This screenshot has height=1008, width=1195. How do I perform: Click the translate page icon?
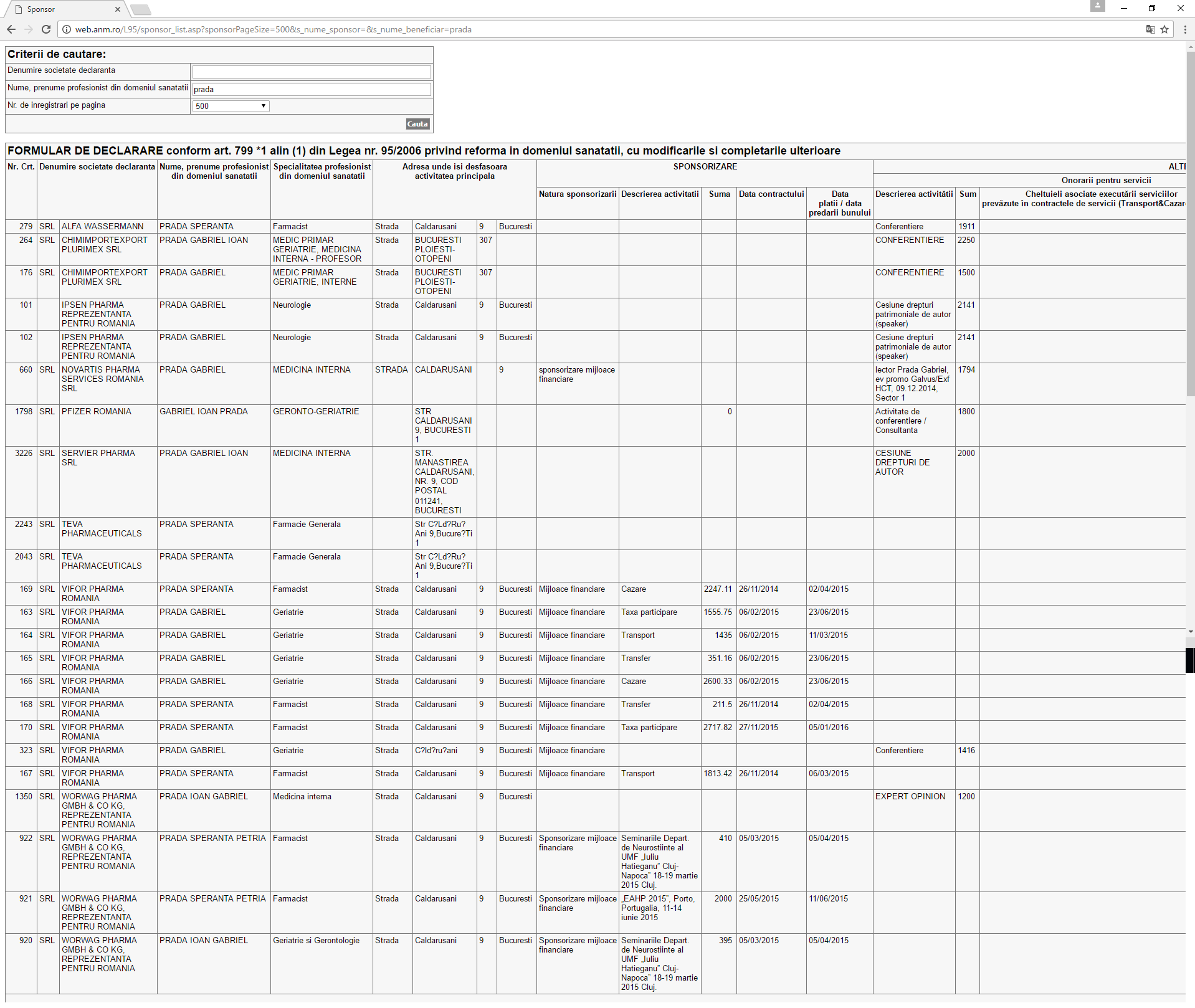click(x=1150, y=29)
